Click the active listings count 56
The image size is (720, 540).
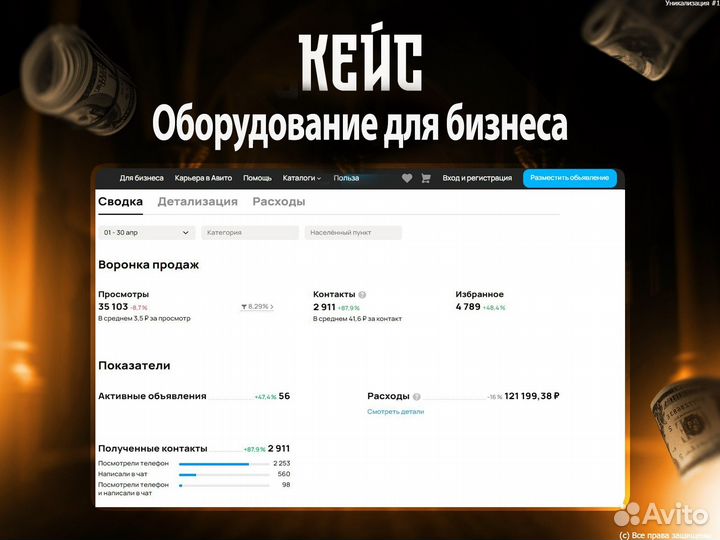pos(284,396)
